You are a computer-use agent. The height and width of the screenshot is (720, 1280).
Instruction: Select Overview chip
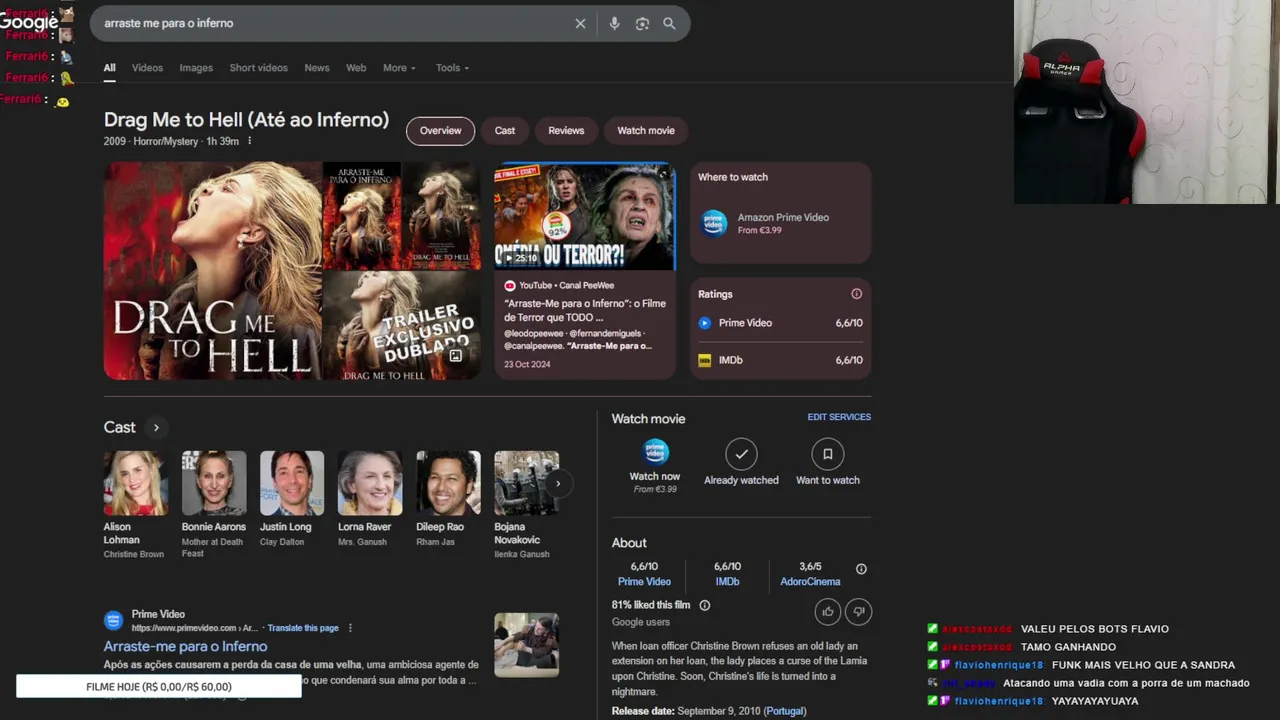tap(440, 131)
